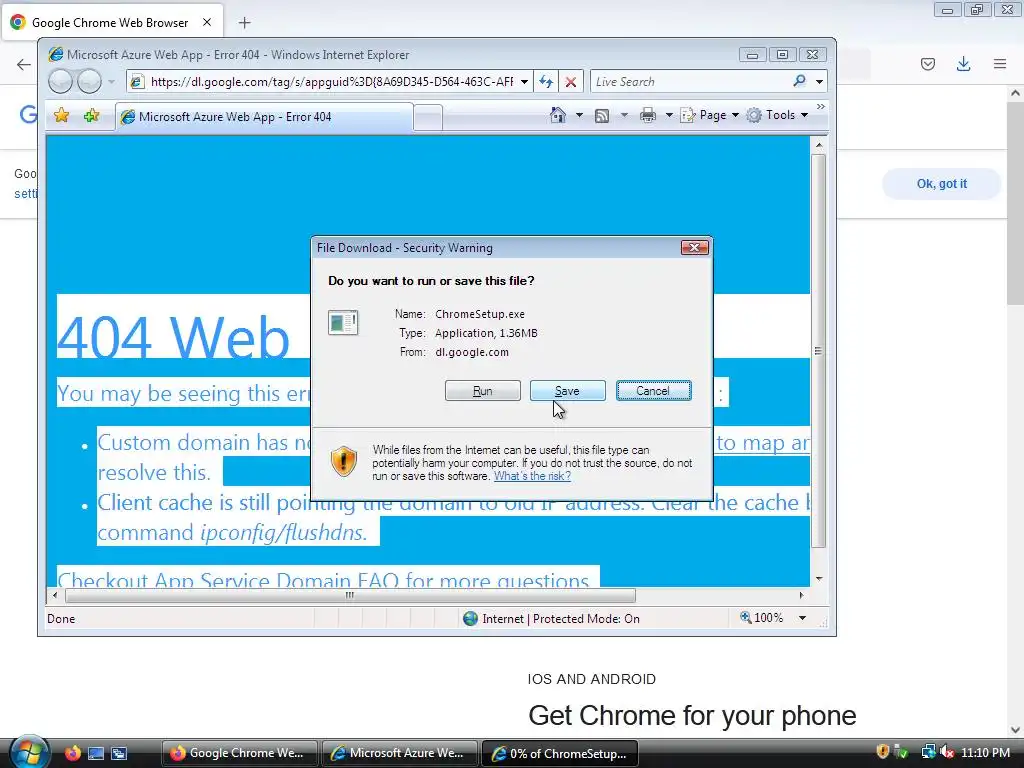Click the IE Stop loading red X
Image resolution: width=1024 pixels, height=768 pixels.
click(571, 82)
